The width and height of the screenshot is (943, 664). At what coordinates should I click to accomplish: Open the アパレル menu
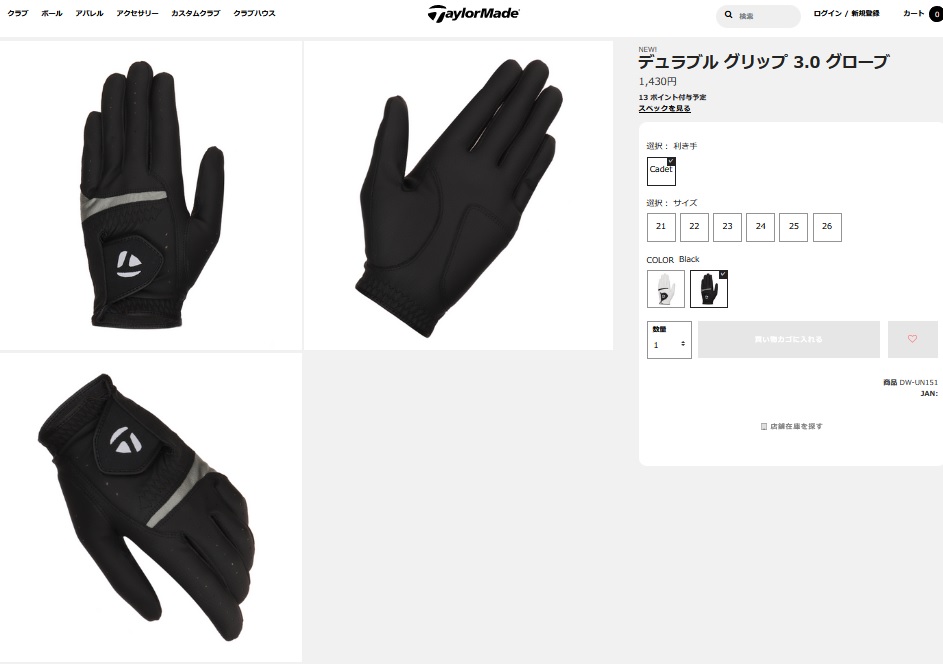tap(89, 13)
